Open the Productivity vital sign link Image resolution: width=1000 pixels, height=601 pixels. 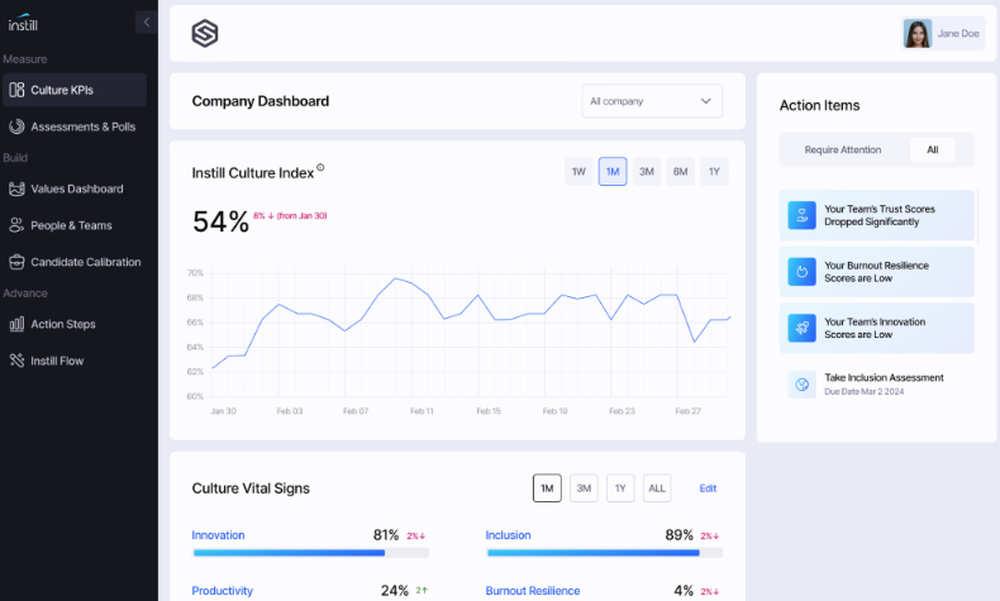[x=222, y=591]
